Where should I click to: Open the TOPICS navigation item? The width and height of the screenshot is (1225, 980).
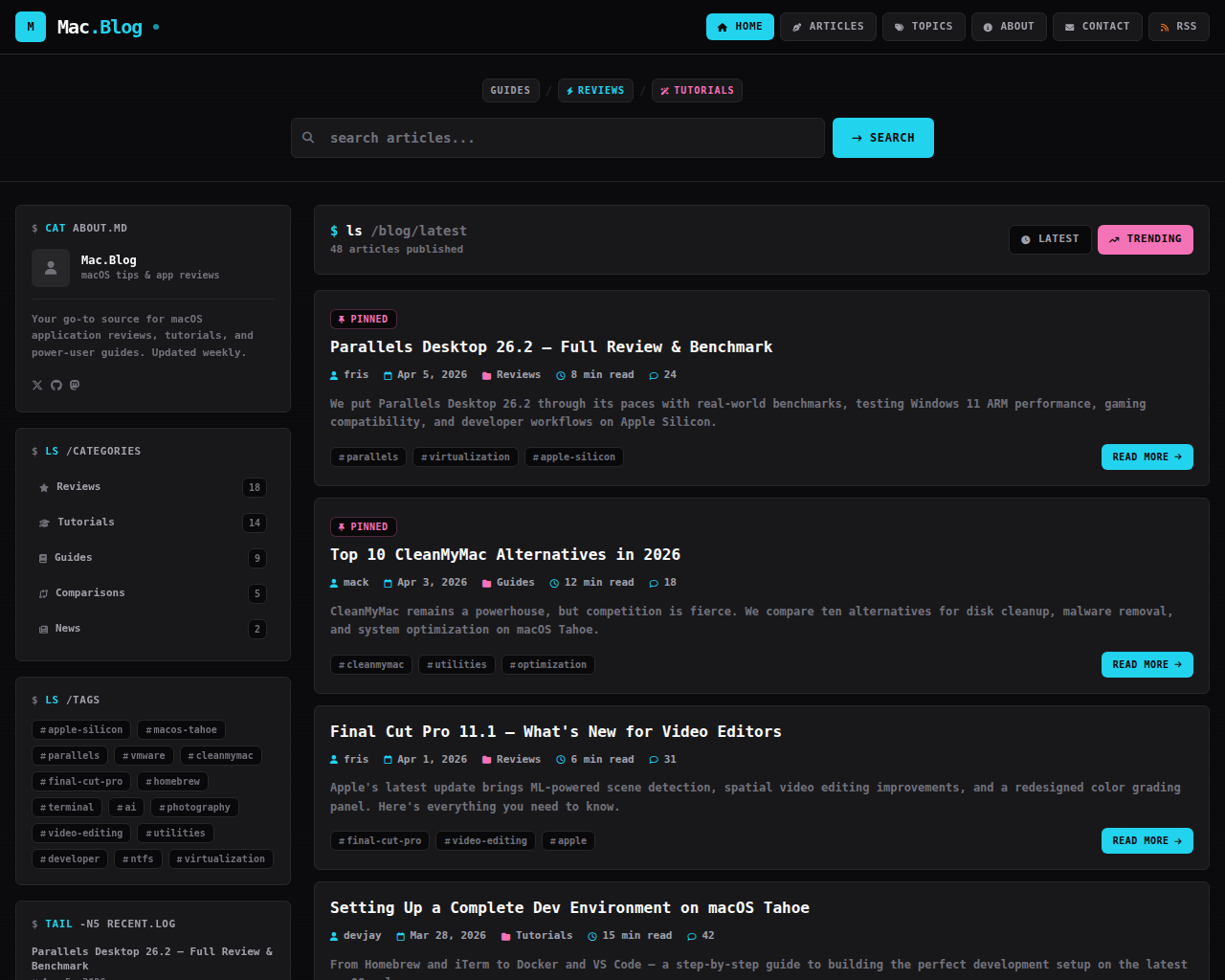point(923,26)
